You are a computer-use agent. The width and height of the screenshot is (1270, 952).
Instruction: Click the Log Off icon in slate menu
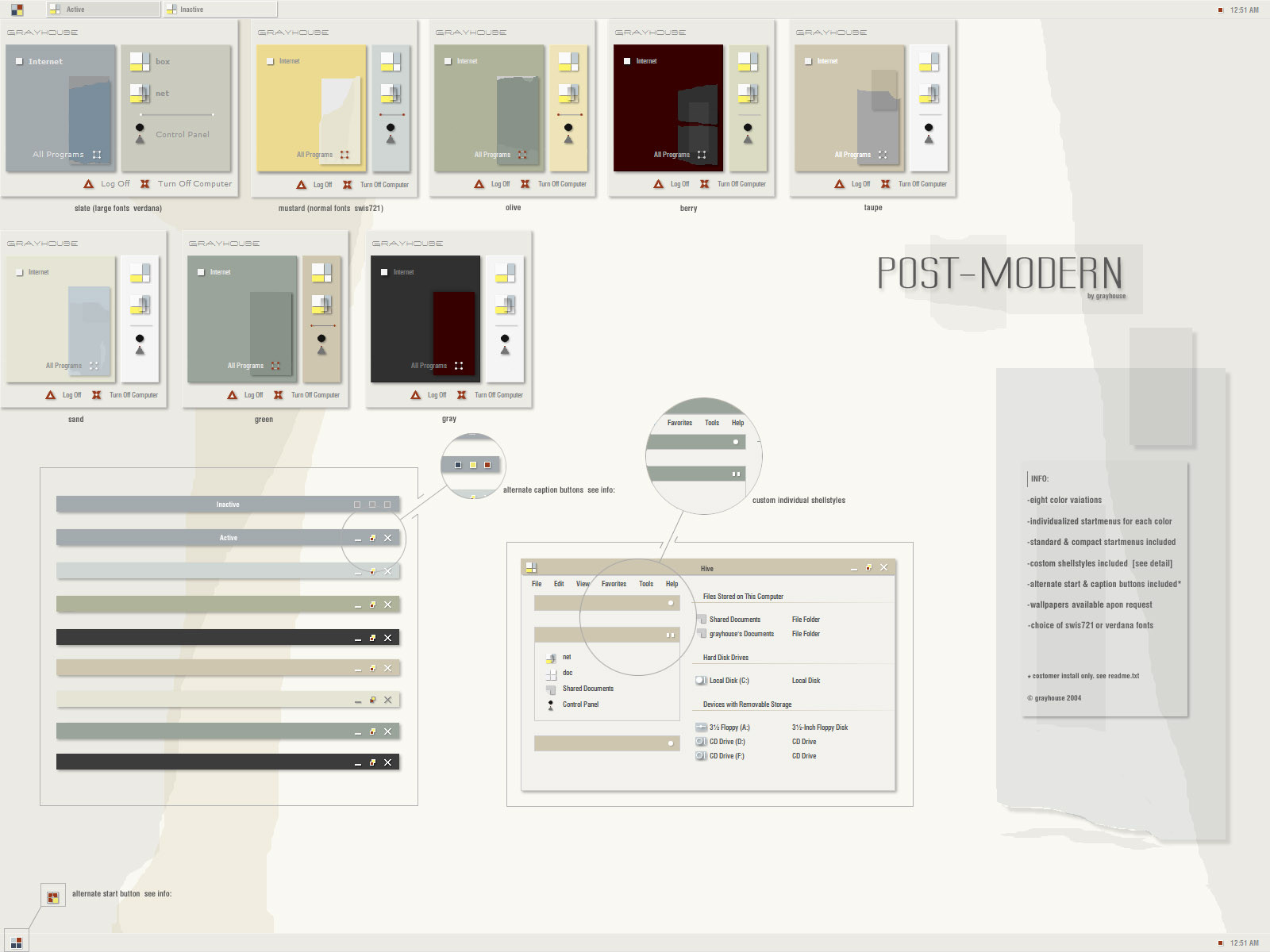tap(89, 184)
